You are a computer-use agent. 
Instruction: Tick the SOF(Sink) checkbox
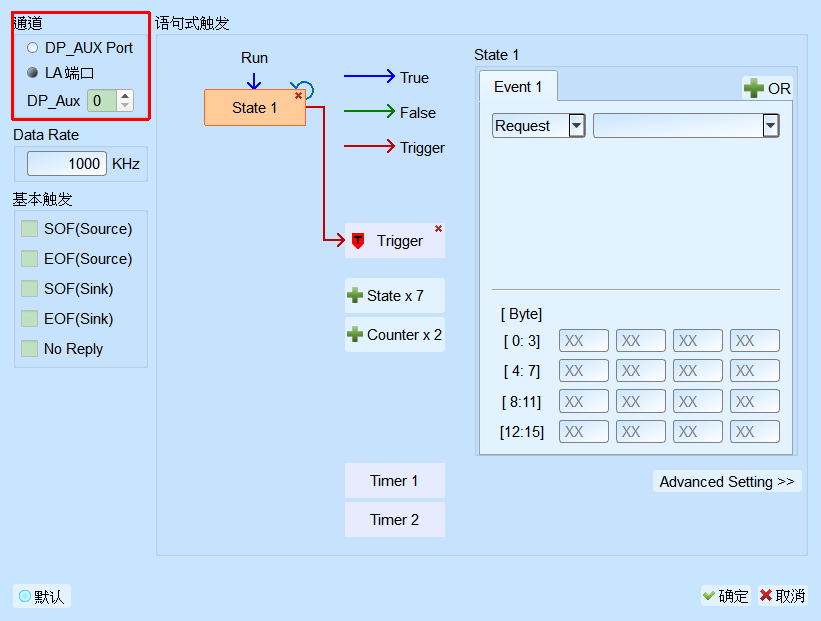pyautogui.click(x=29, y=289)
